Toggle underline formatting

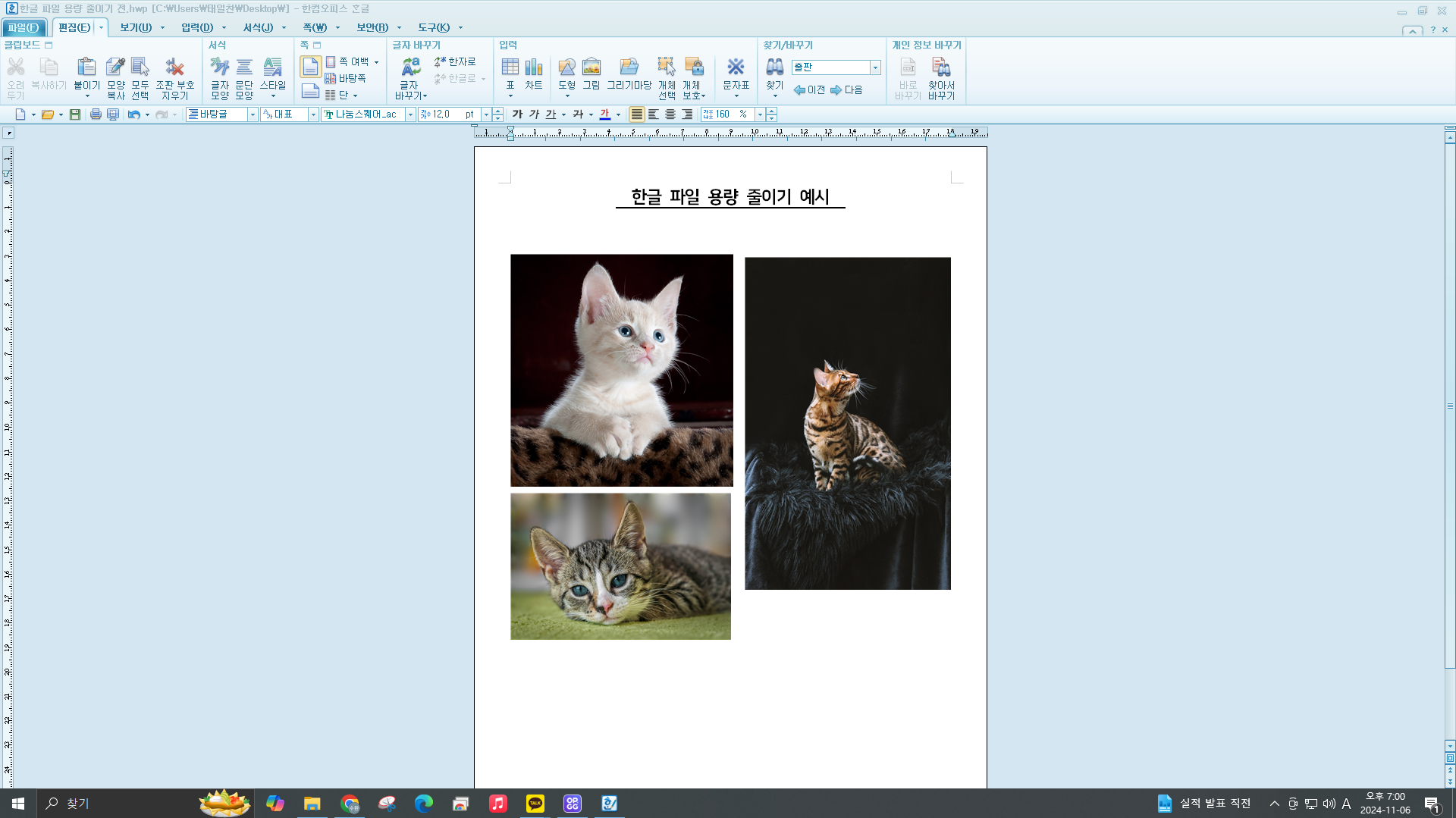(x=551, y=114)
